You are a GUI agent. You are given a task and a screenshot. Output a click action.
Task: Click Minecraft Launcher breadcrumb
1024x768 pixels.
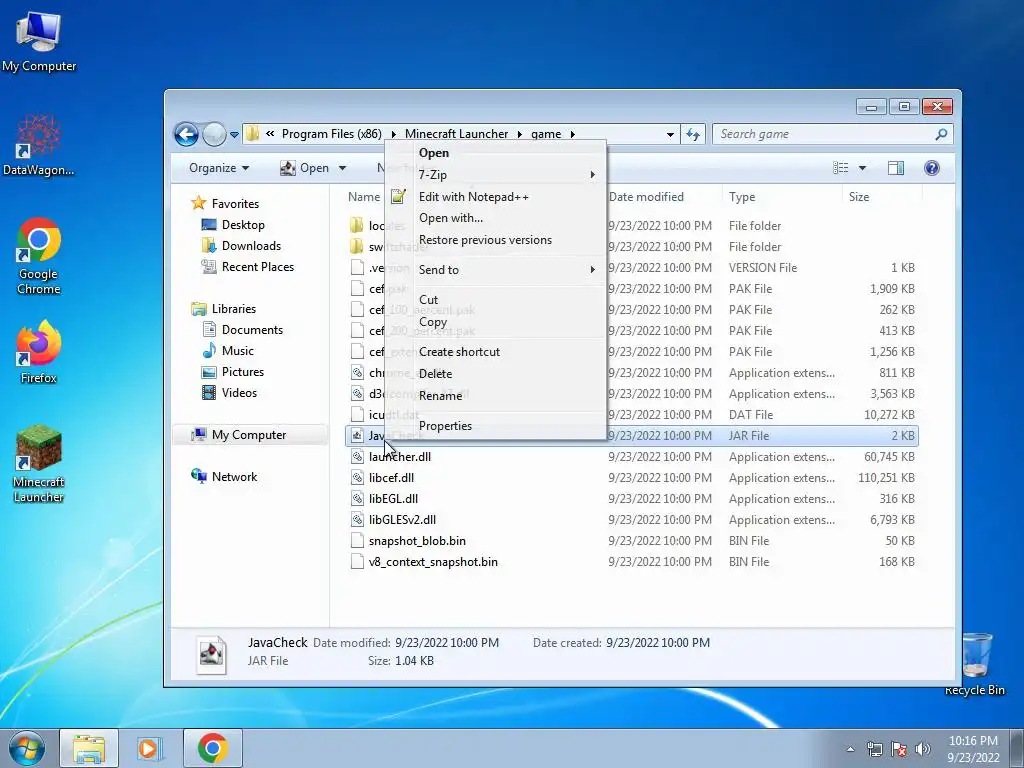pos(456,134)
